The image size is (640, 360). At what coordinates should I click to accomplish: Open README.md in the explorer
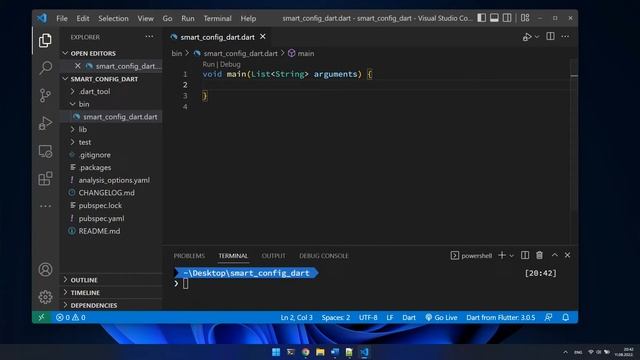pyautogui.click(x=111, y=231)
